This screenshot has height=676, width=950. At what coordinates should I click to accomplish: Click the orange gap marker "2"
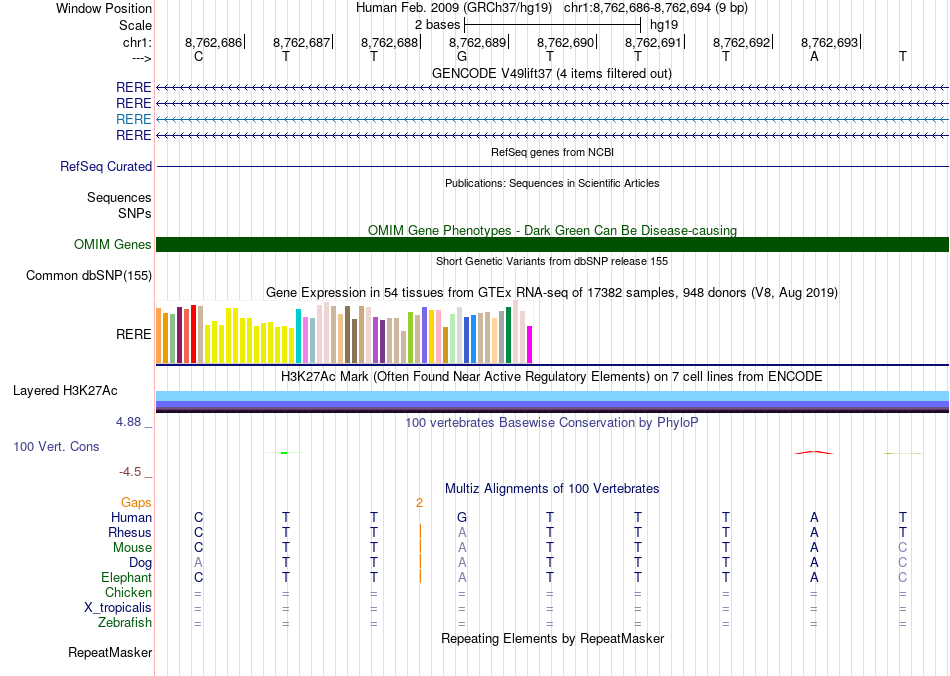(x=420, y=503)
